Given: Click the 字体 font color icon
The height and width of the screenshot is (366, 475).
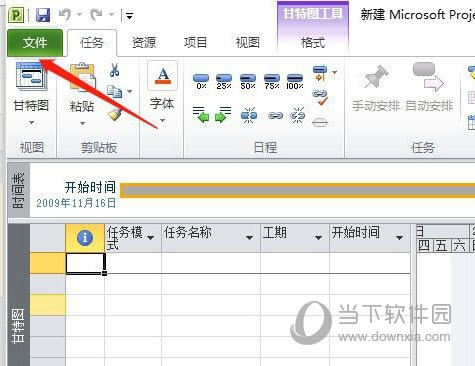Looking at the screenshot, I should [x=163, y=77].
